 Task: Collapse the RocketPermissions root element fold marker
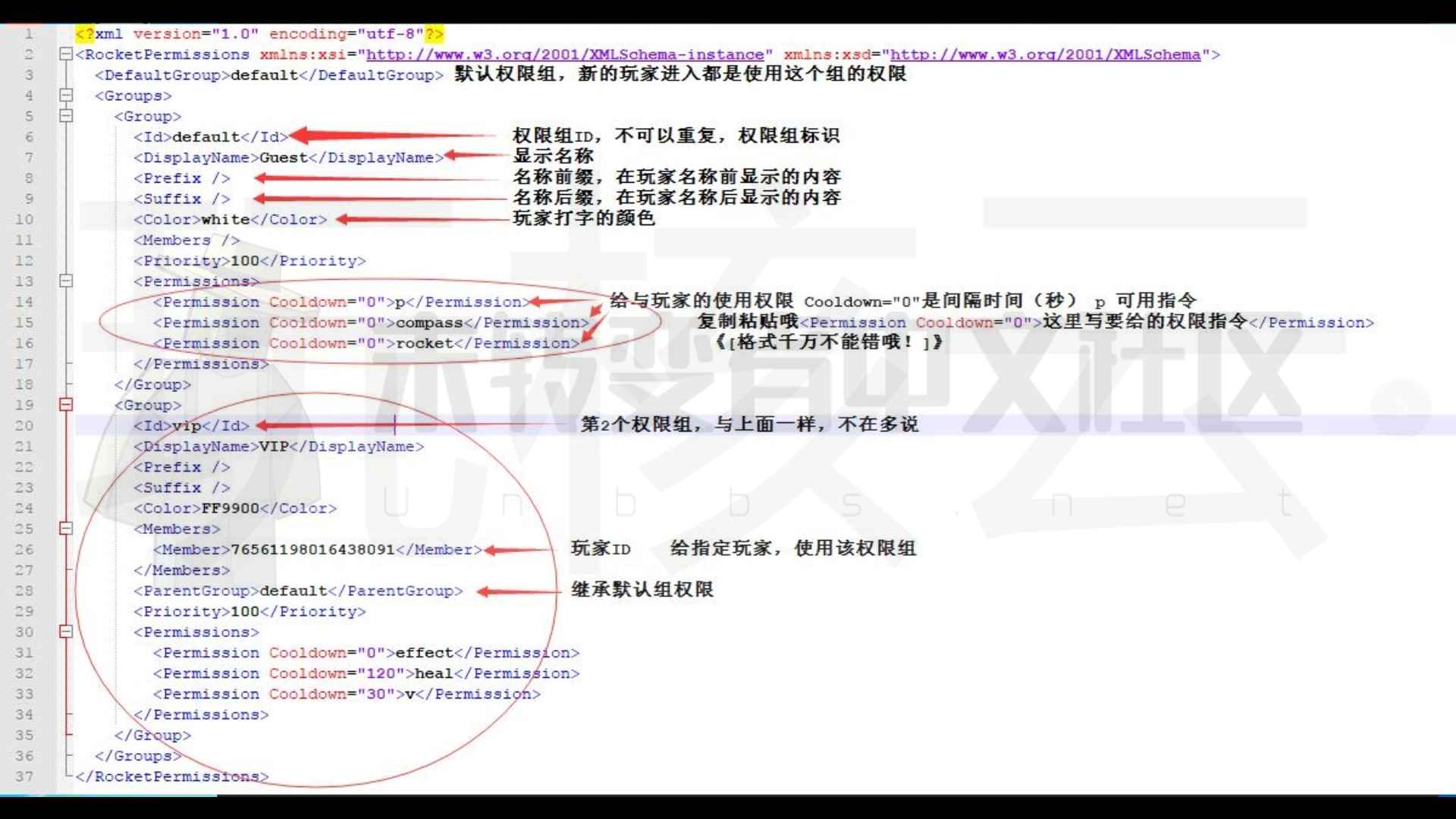pyautogui.click(x=67, y=55)
